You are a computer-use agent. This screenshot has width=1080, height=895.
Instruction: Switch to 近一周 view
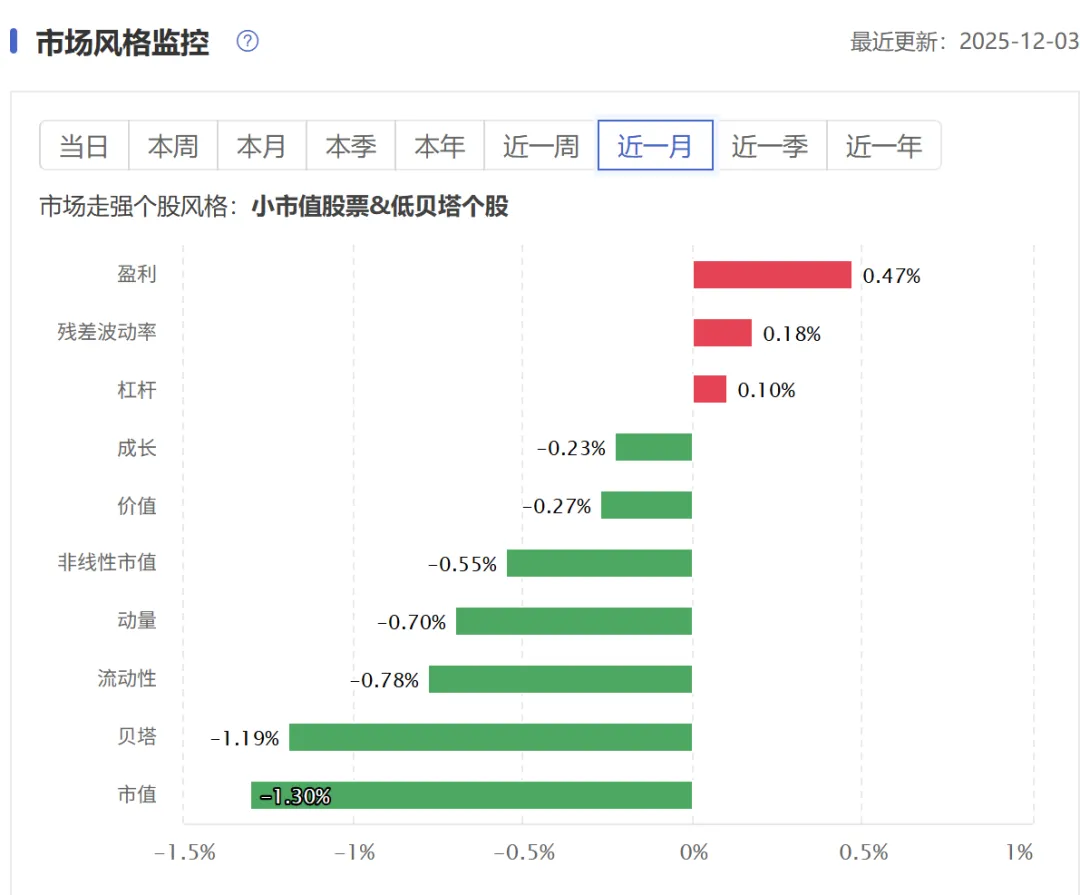click(x=541, y=145)
